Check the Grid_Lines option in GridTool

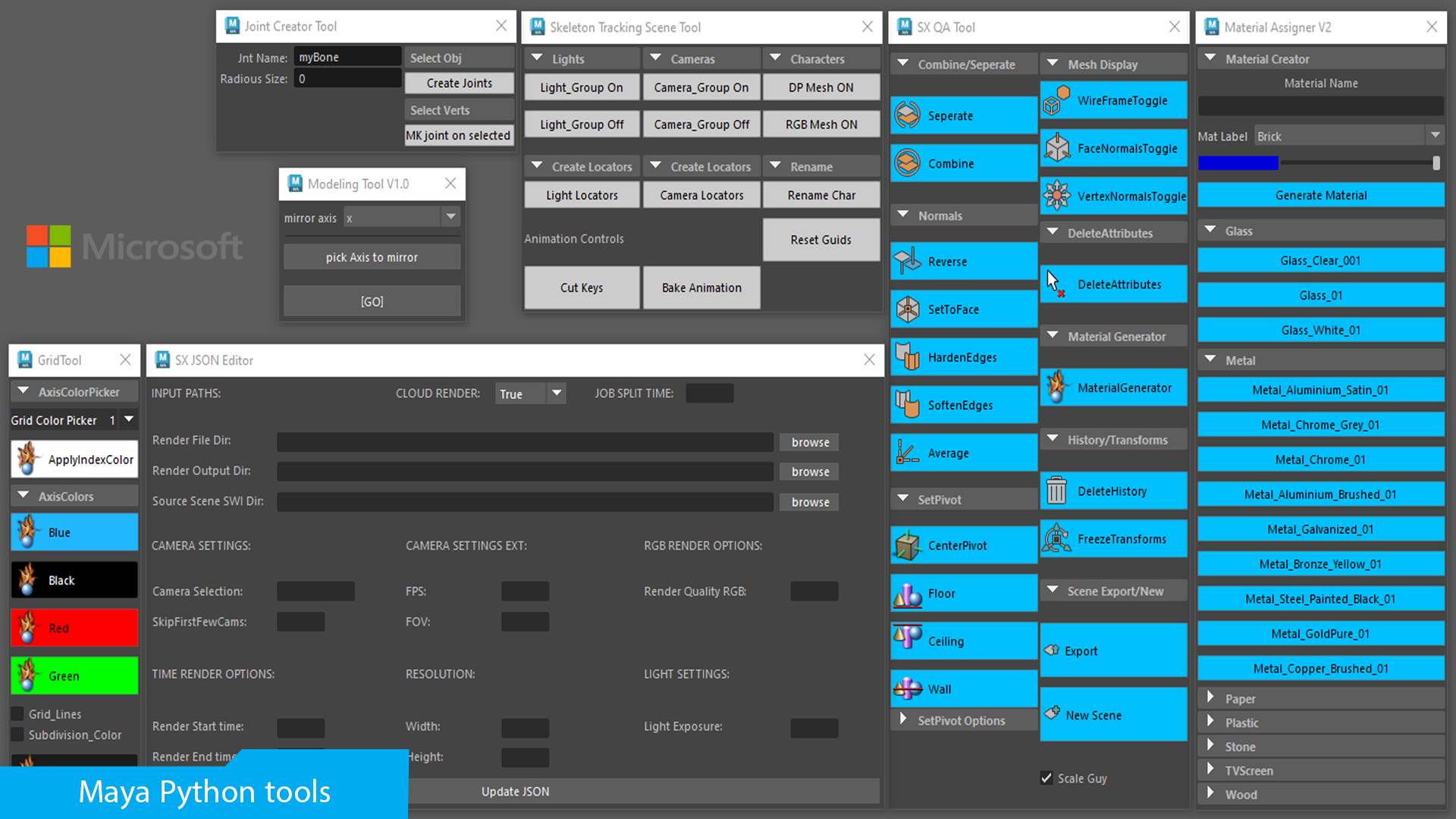pos(17,714)
